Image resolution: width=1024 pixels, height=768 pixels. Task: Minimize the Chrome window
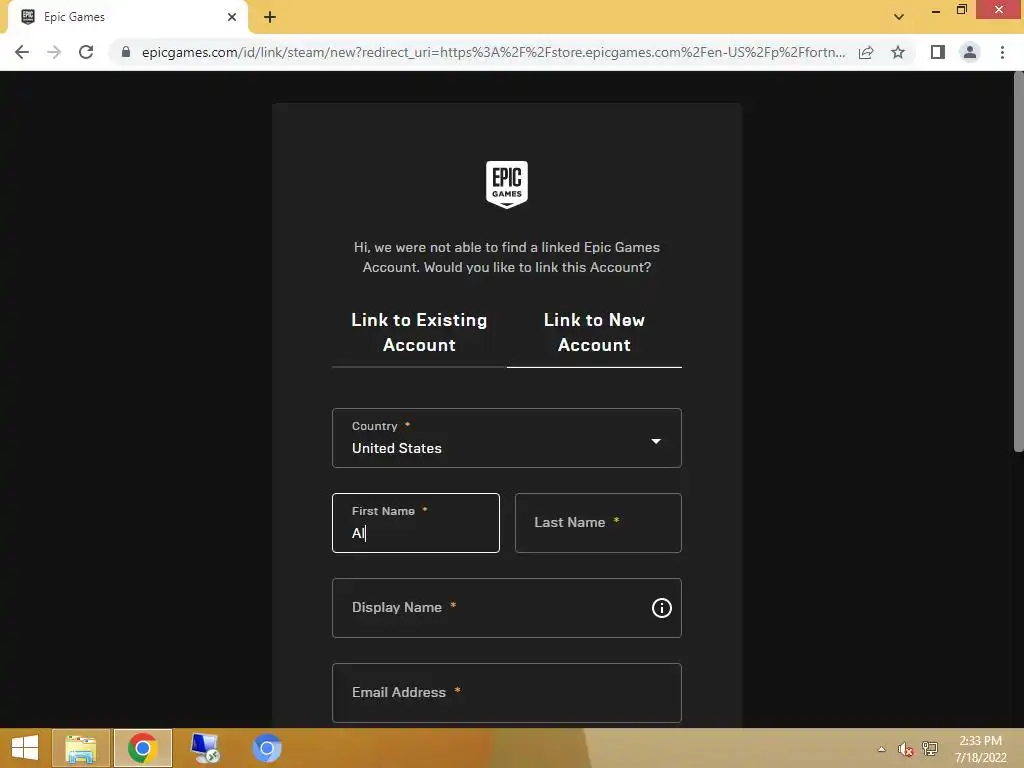point(936,10)
